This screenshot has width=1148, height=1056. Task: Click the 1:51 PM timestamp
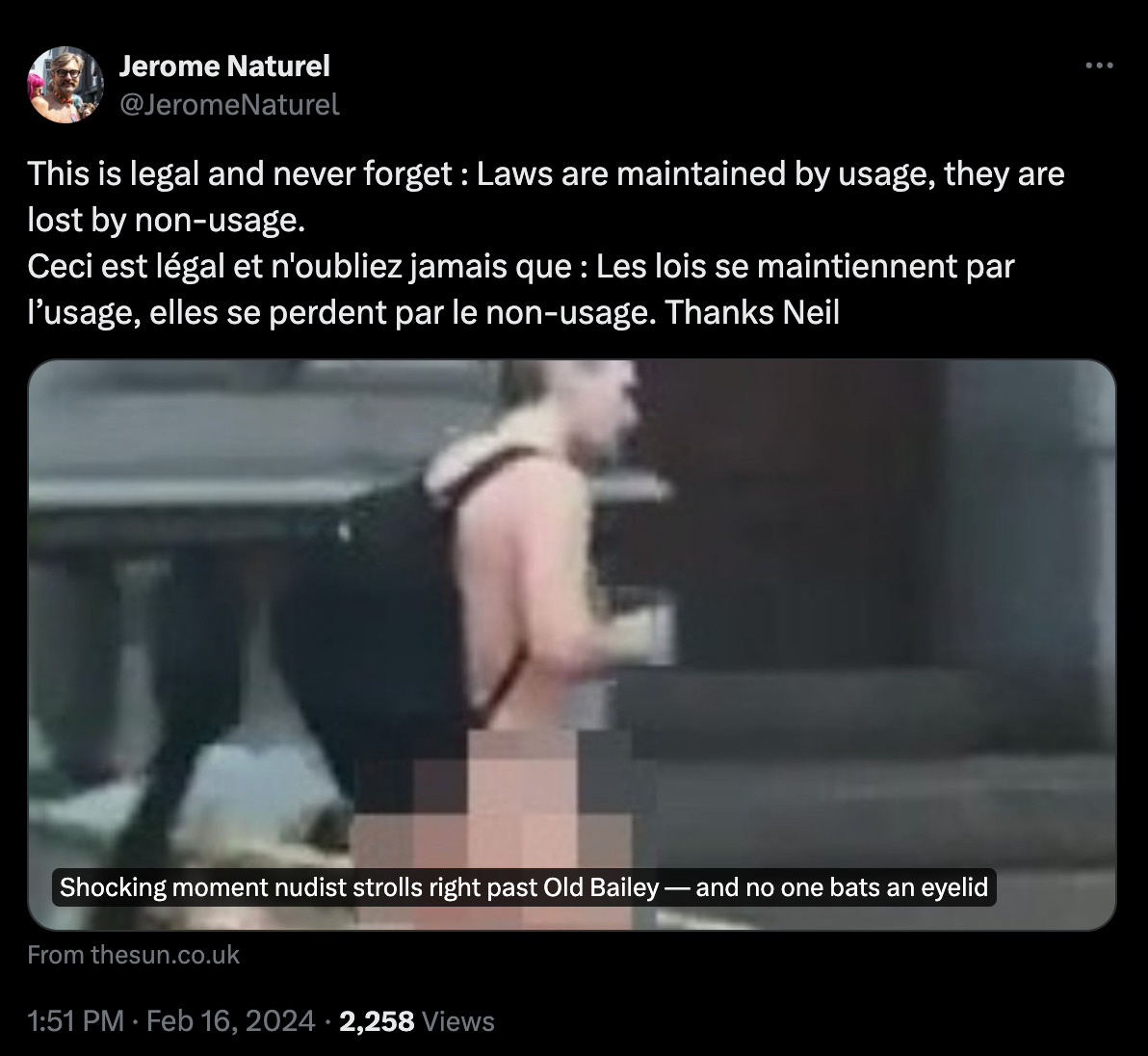tap(75, 1021)
